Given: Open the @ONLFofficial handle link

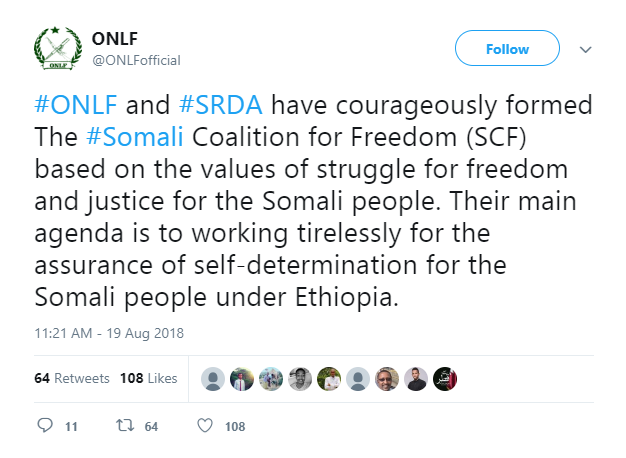Looking at the screenshot, I should coord(137,60).
